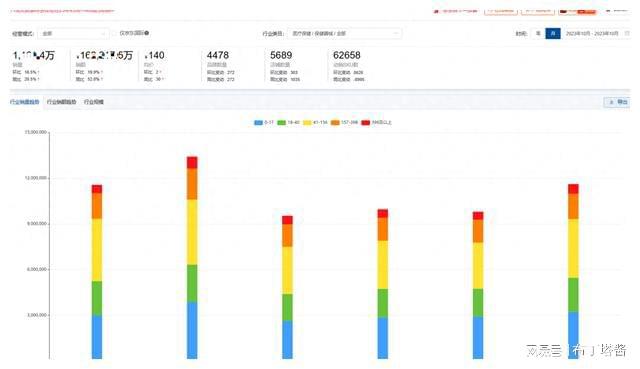Open the date range picker field
This screenshot has width=640, height=369.
(x=592, y=33)
